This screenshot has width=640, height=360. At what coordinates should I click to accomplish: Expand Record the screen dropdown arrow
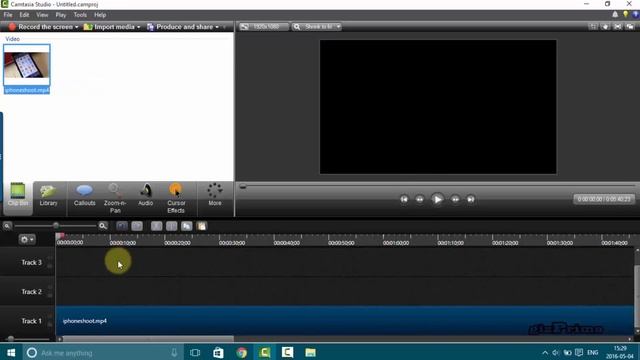pyautogui.click(x=76, y=27)
